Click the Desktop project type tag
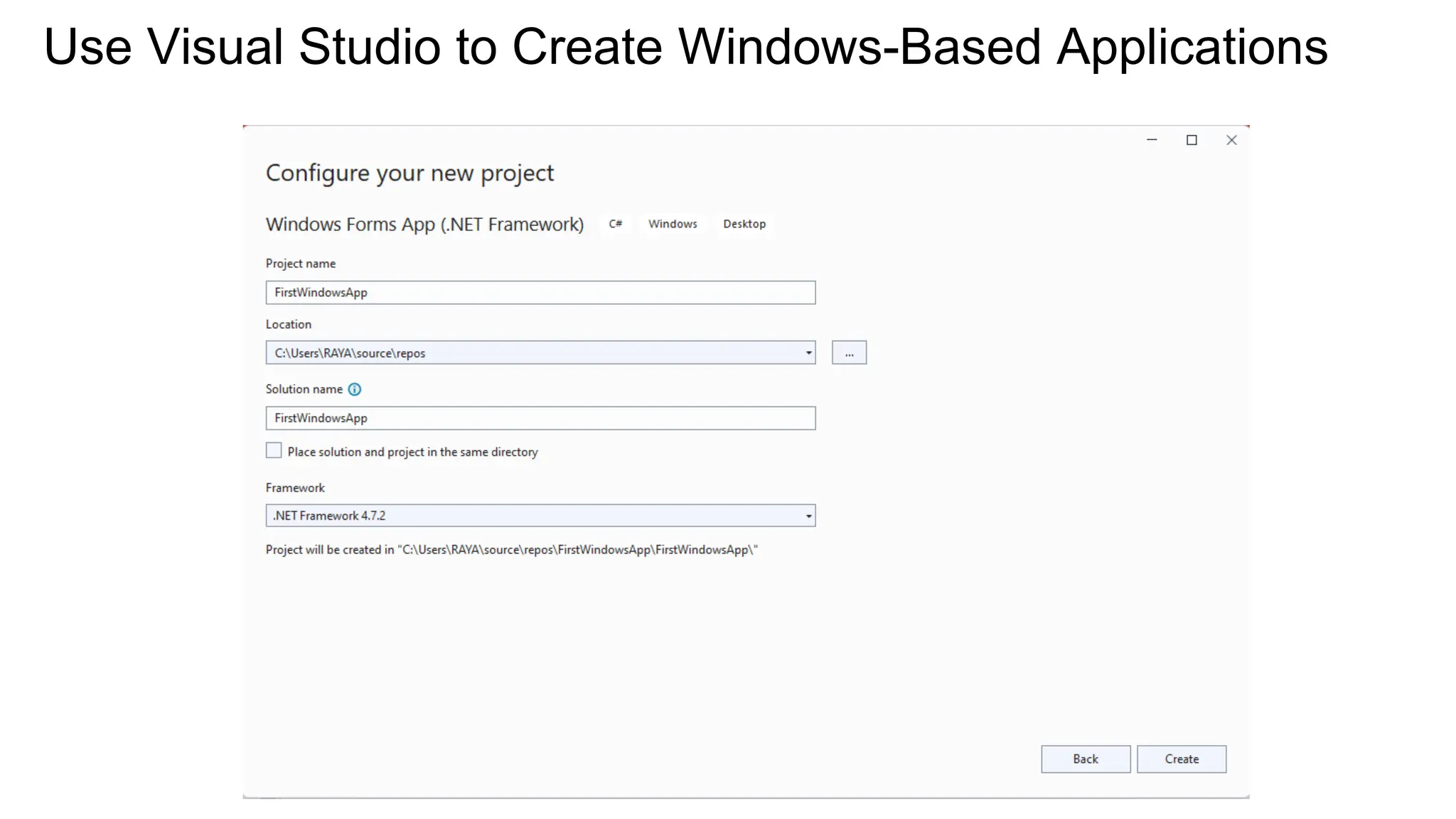The width and height of the screenshot is (1456, 819). pyautogui.click(x=744, y=224)
